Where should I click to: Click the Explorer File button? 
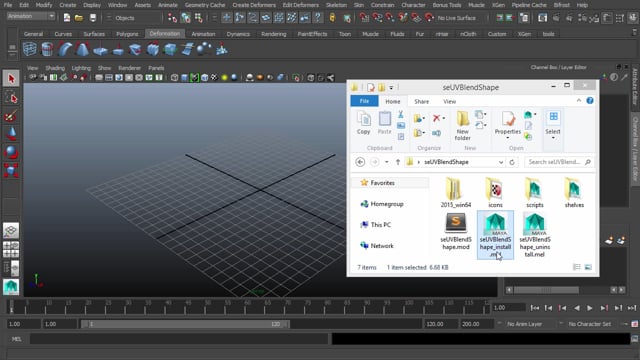[x=364, y=101]
